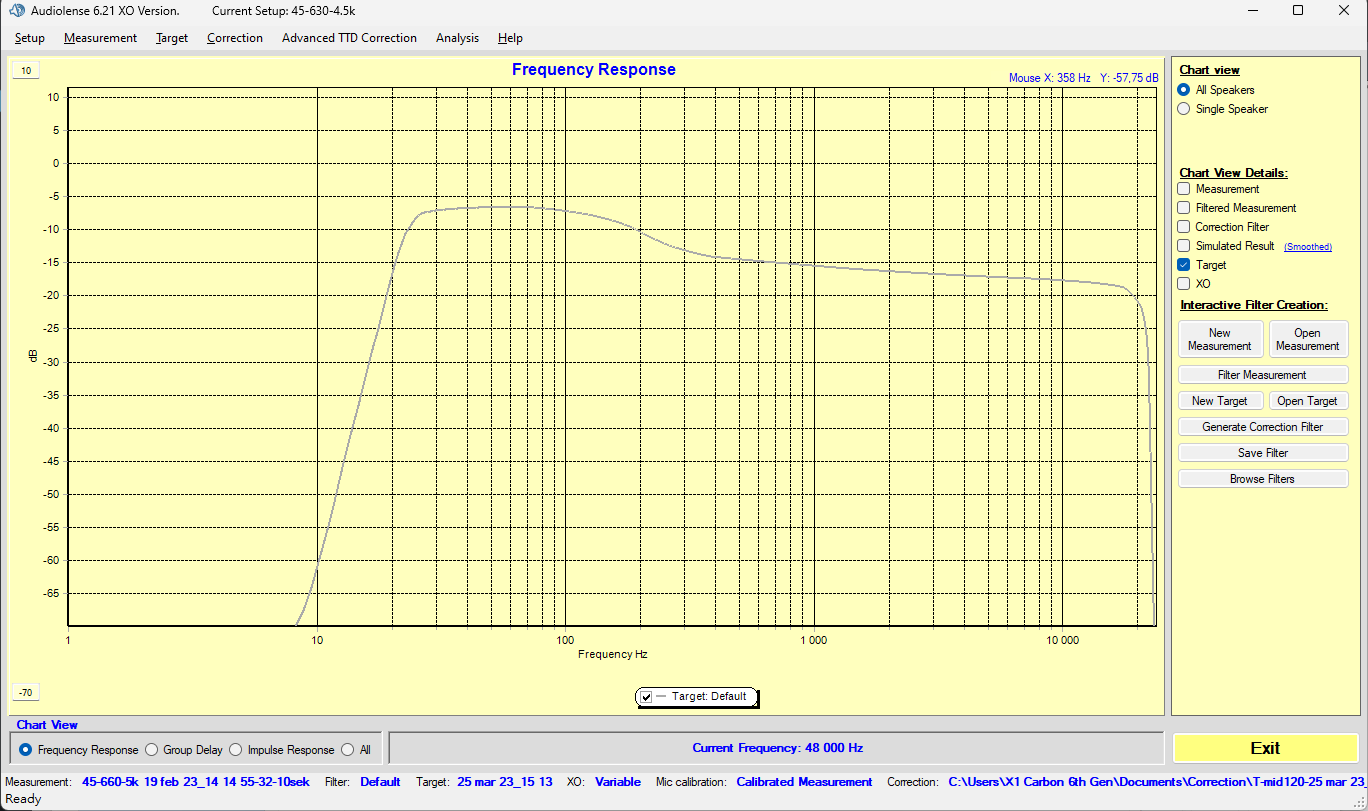Click the Interactive Filter Creation heading
The width and height of the screenshot is (1368, 811).
pos(1254,305)
